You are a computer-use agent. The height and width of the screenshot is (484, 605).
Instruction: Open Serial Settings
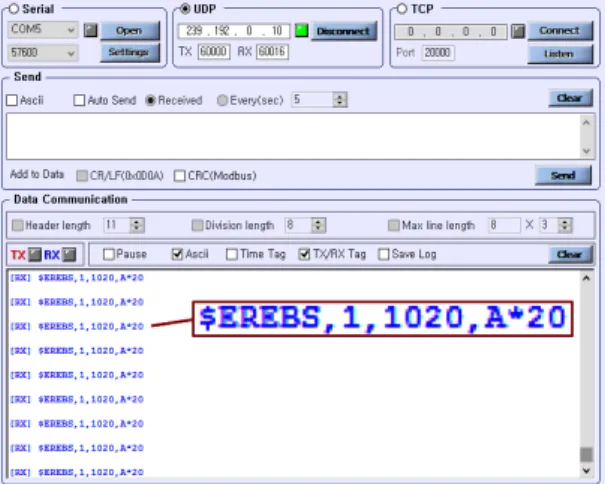[x=130, y=53]
